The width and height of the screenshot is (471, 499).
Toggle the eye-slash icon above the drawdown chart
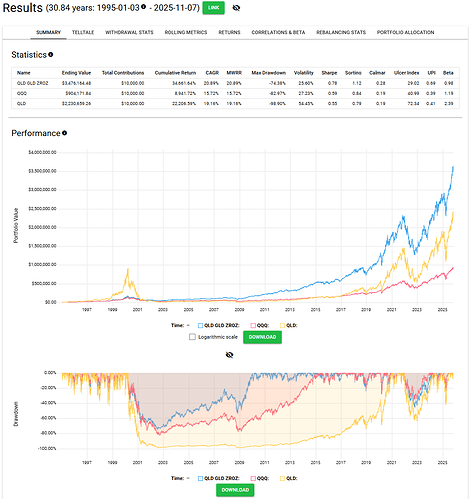coord(229,355)
